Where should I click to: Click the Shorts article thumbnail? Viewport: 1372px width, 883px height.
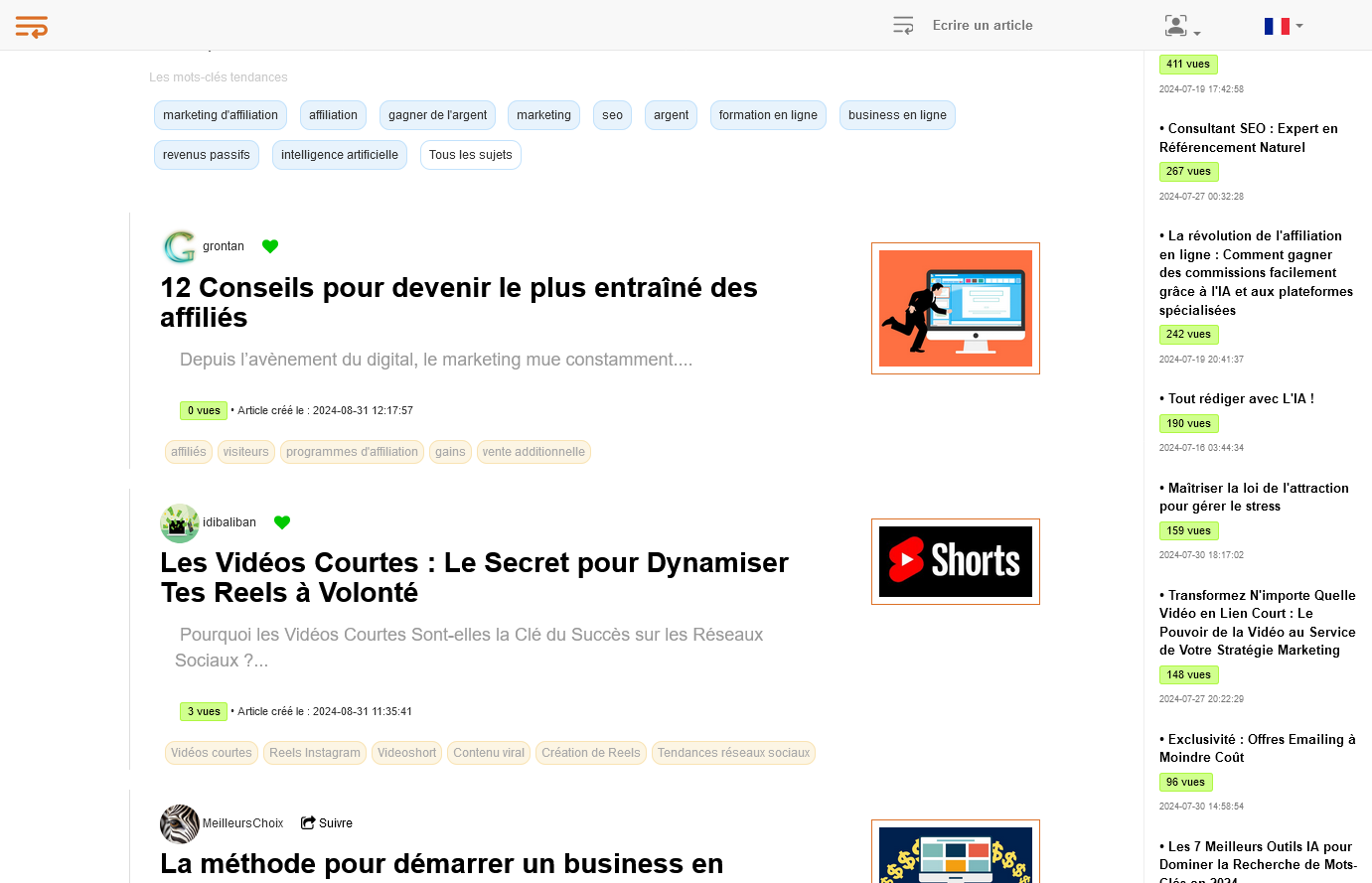pyautogui.click(x=955, y=561)
